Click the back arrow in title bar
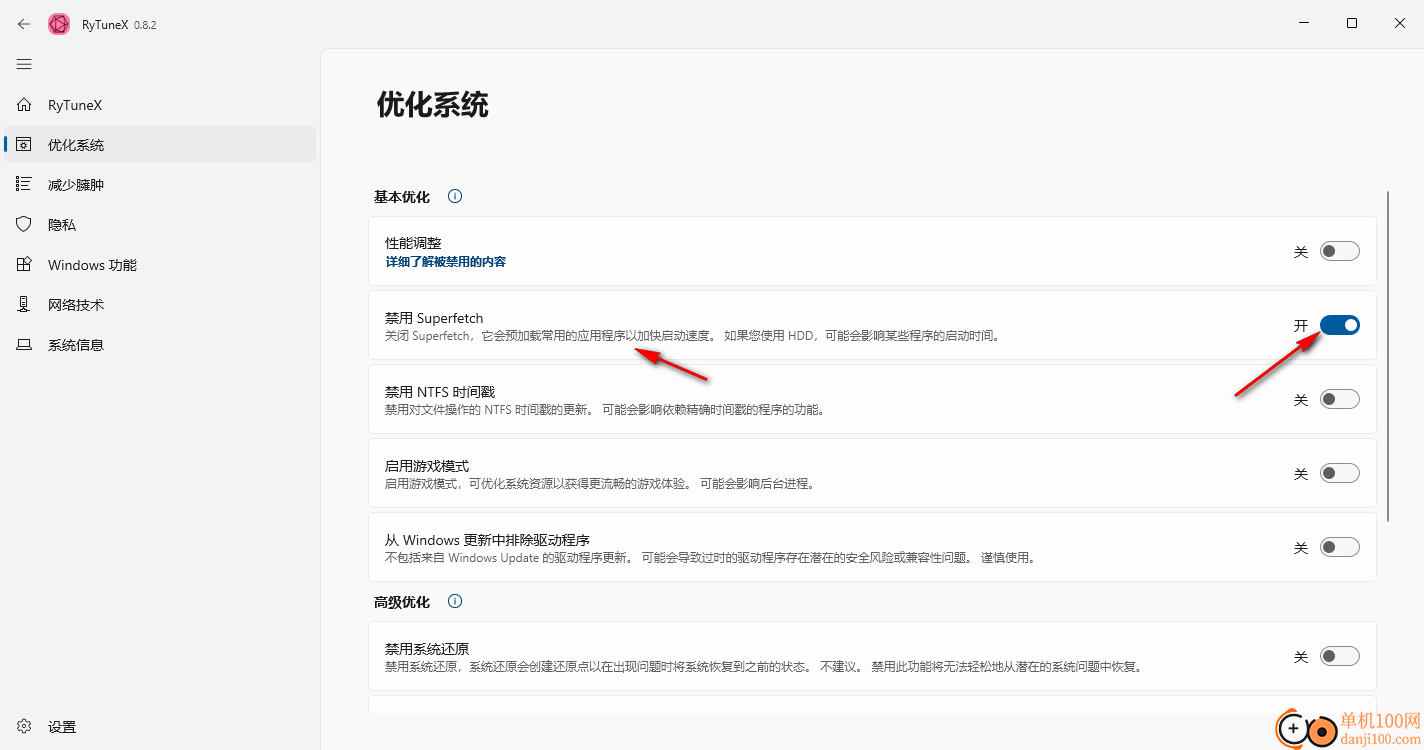Image resolution: width=1424 pixels, height=750 pixels. pos(24,24)
